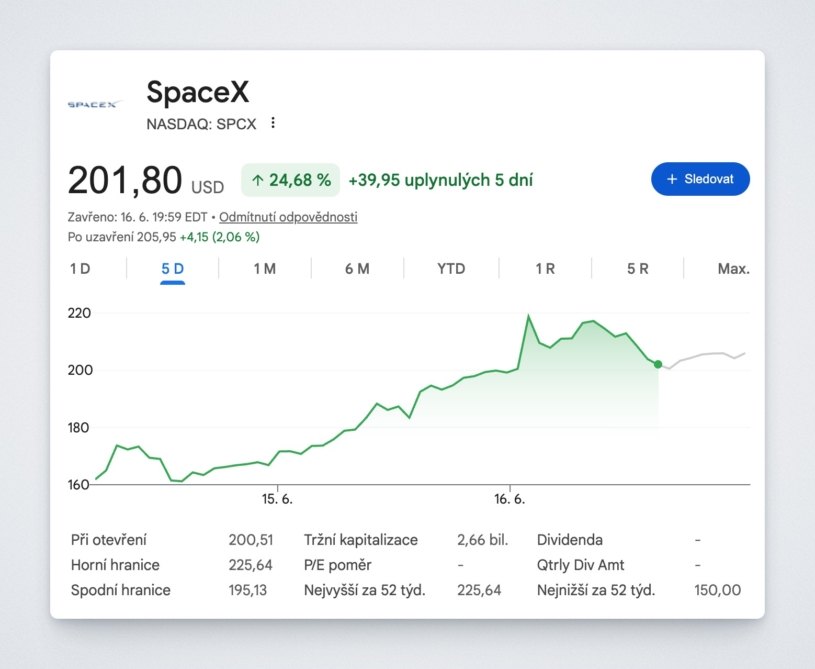Click the Zavřeno: 16. 6. 19:59 EDT timestamp
This screenshot has width=815, height=669.
137,217
